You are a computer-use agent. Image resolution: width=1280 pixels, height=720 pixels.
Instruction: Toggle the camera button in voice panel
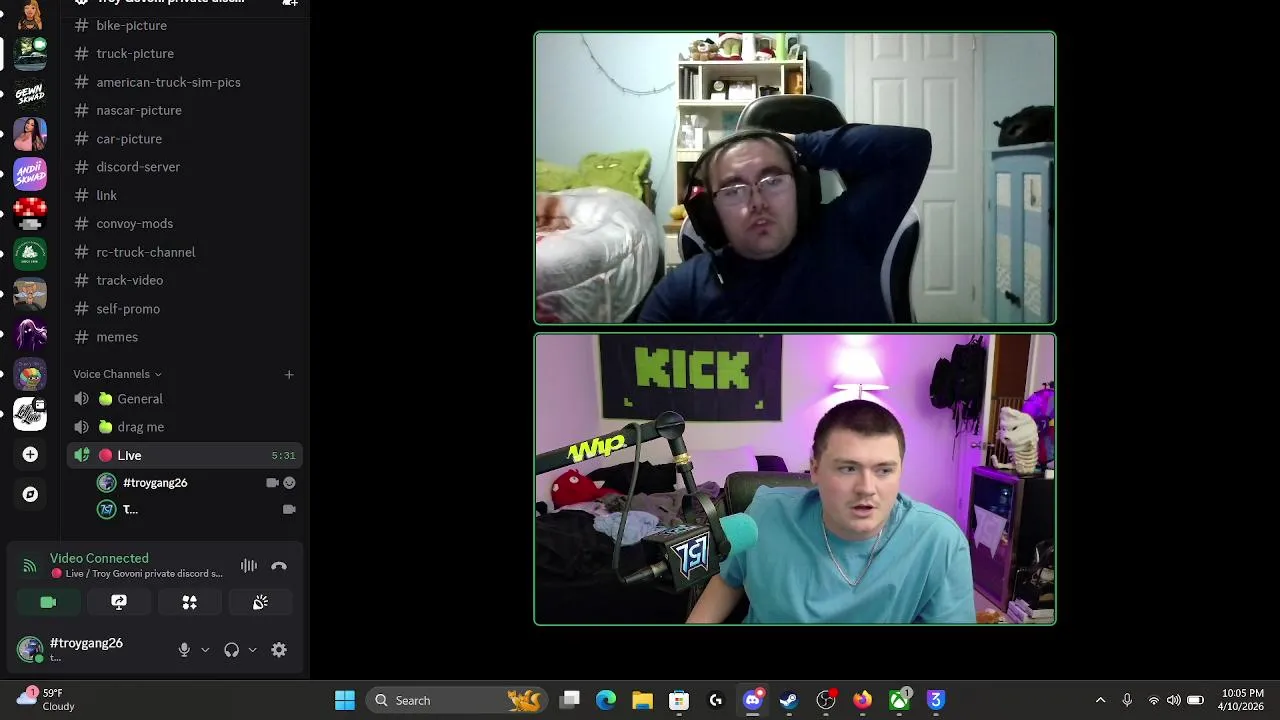(x=48, y=602)
